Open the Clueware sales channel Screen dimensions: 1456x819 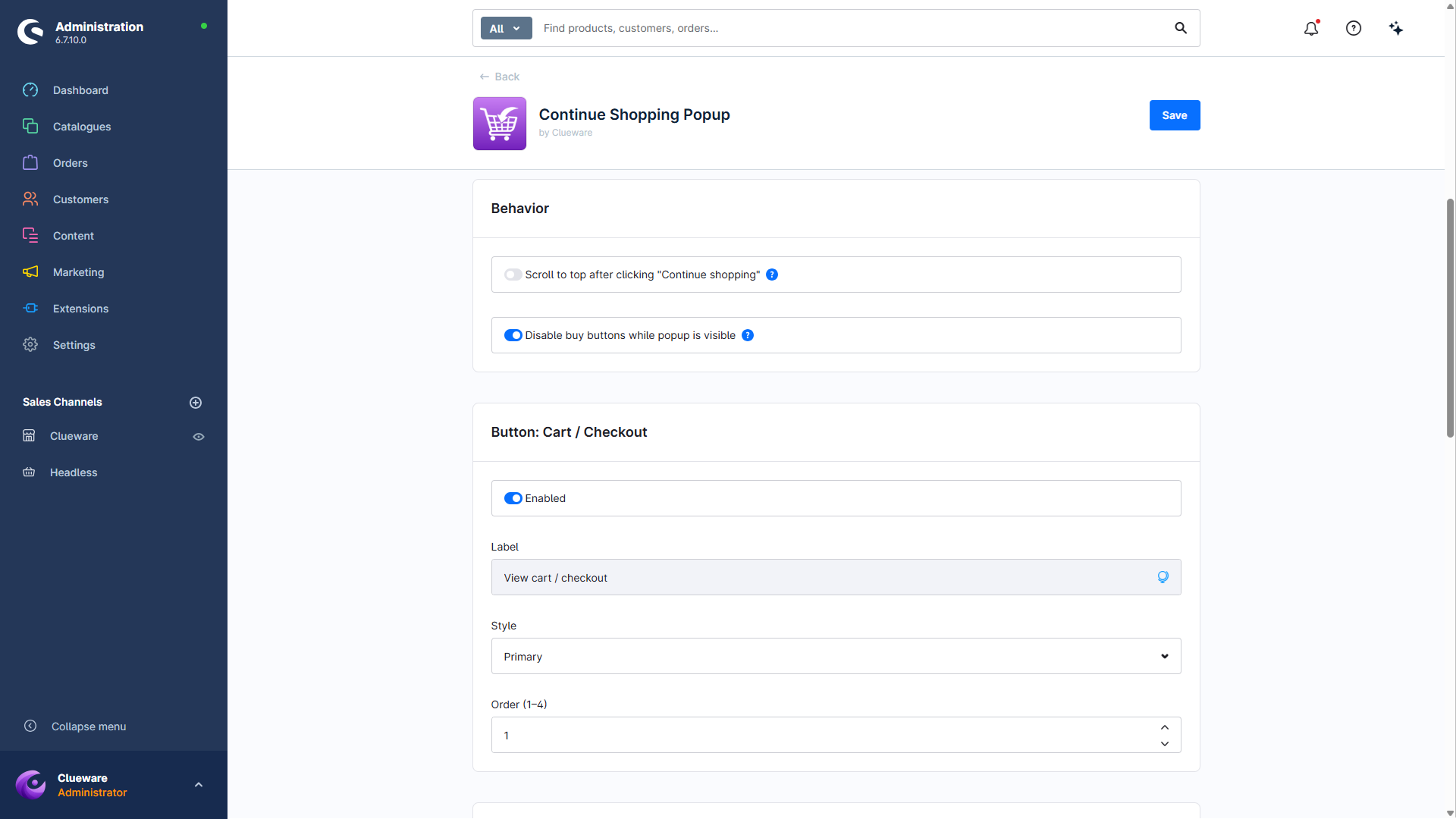(74, 436)
